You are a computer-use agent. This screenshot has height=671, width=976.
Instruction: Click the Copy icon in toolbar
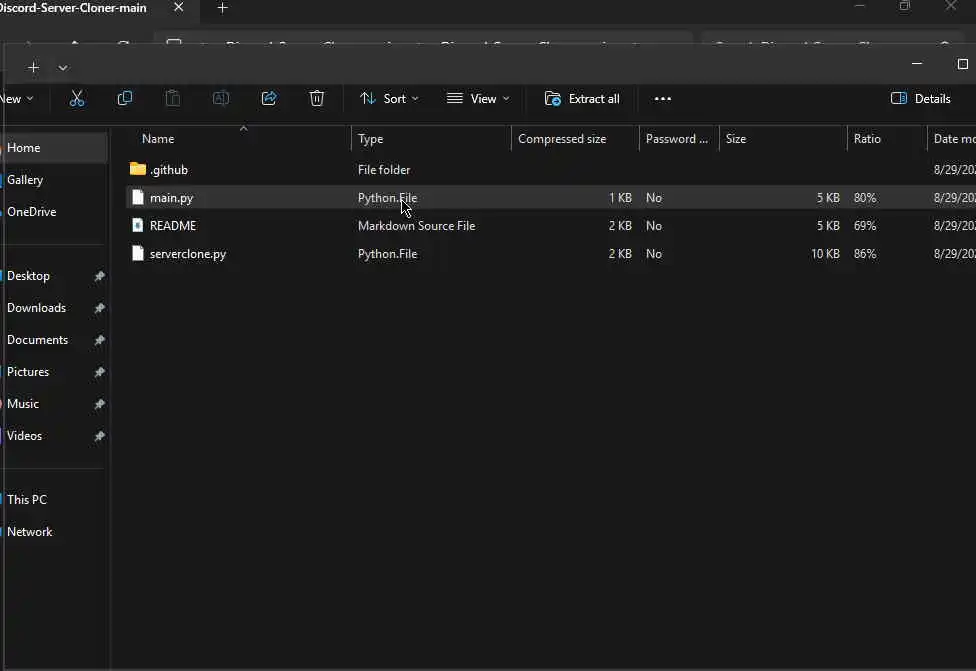[x=124, y=98]
